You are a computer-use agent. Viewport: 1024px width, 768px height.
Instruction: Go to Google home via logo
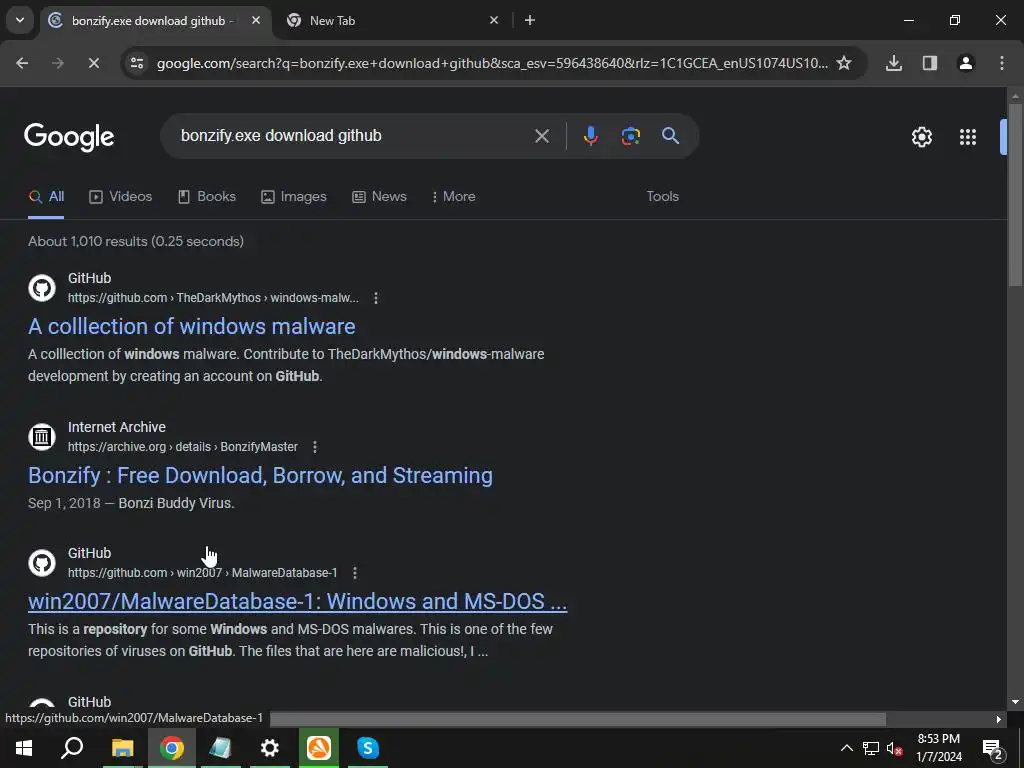pos(69,136)
